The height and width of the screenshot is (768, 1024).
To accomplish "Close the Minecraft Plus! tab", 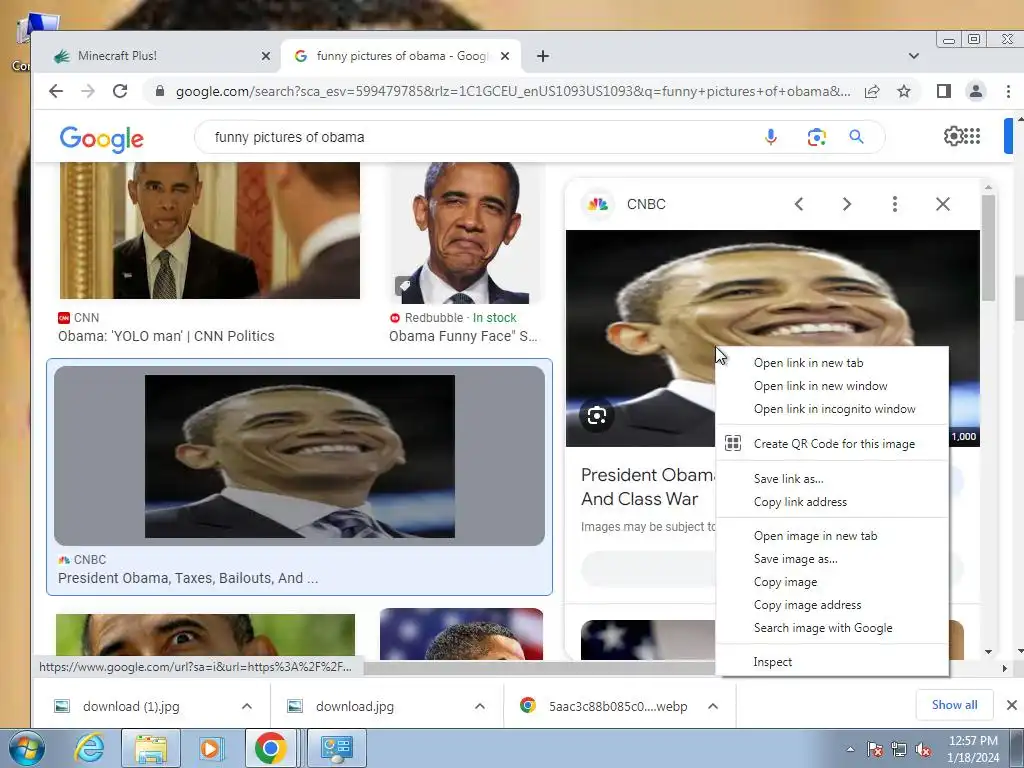I will 266,56.
